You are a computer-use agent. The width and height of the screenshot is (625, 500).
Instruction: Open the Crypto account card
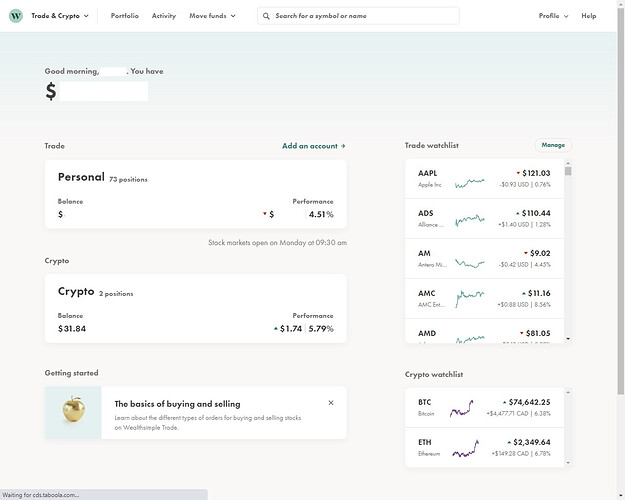point(196,308)
